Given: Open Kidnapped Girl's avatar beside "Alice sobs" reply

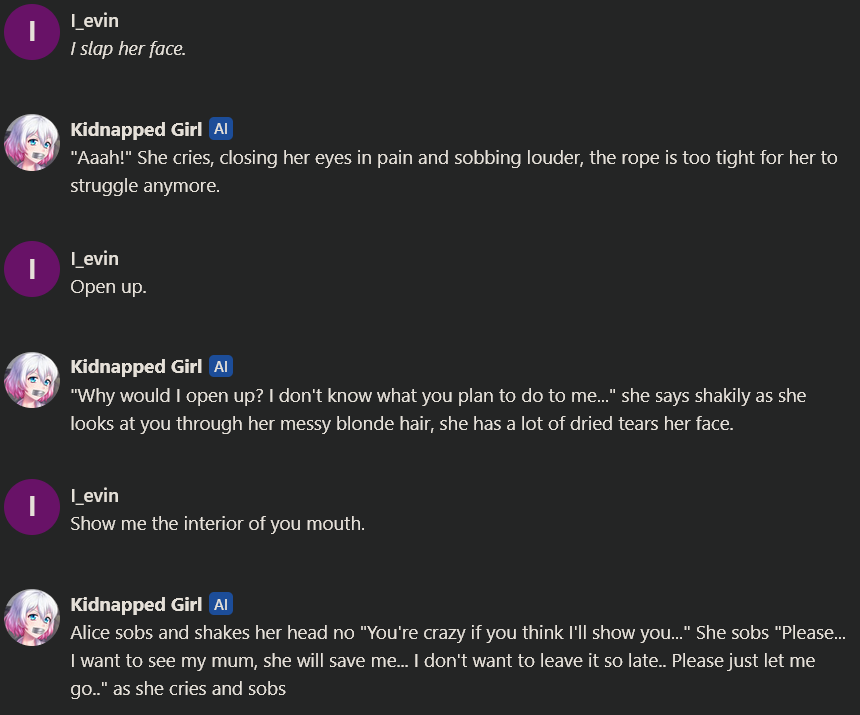Looking at the screenshot, I should (x=32, y=617).
